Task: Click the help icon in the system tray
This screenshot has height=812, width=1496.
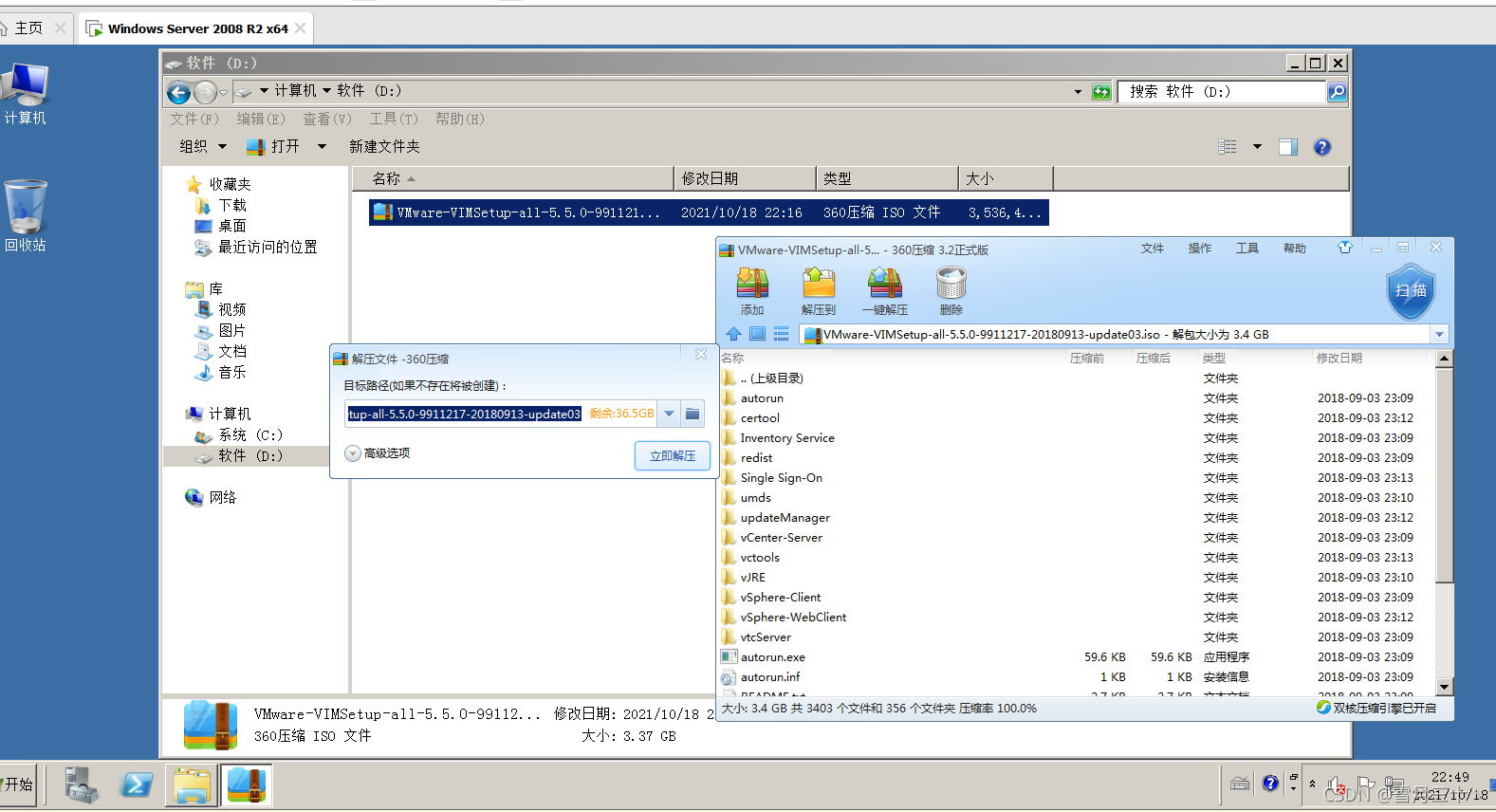Action: 1270,784
